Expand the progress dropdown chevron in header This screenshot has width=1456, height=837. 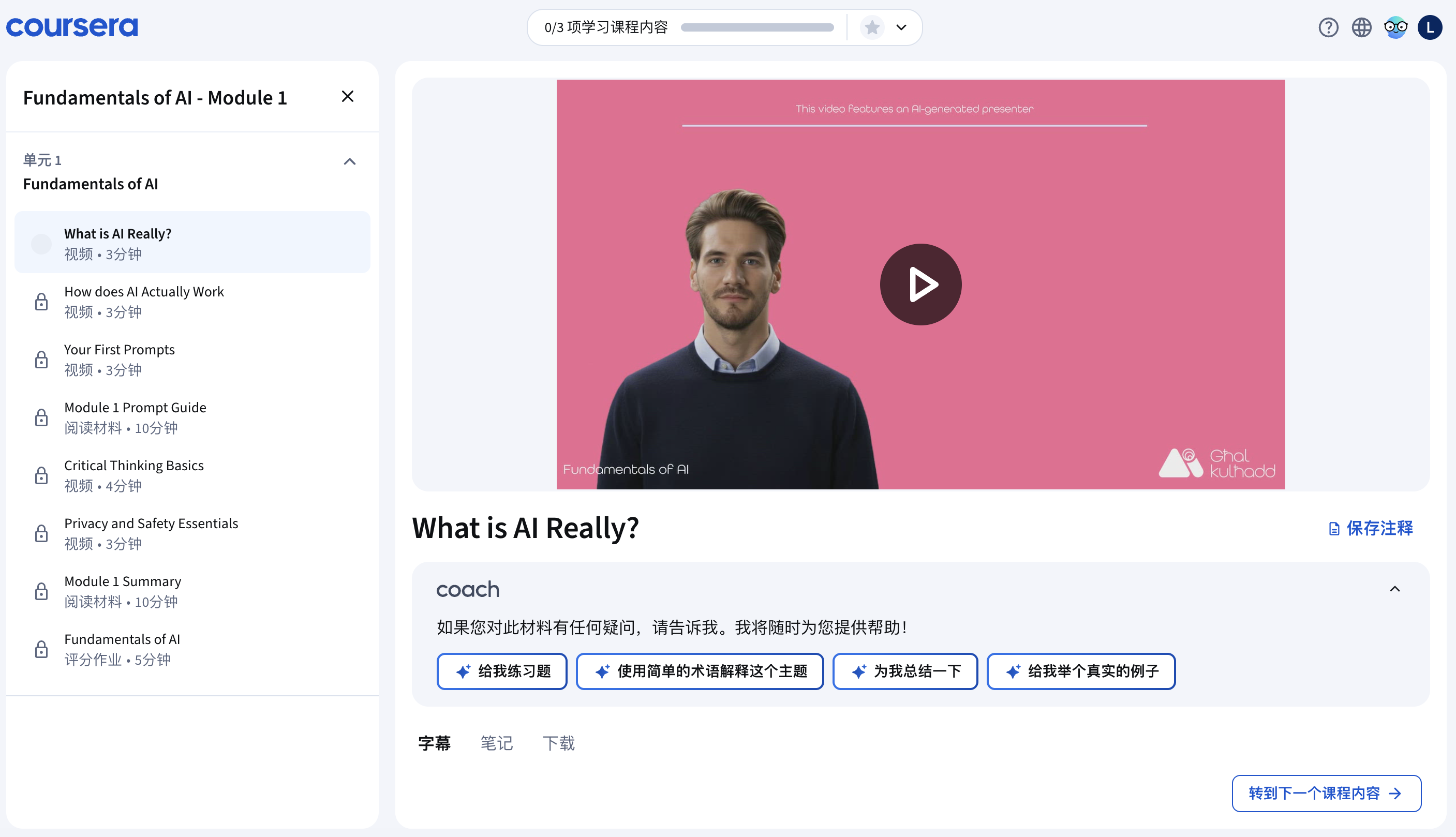tap(901, 27)
